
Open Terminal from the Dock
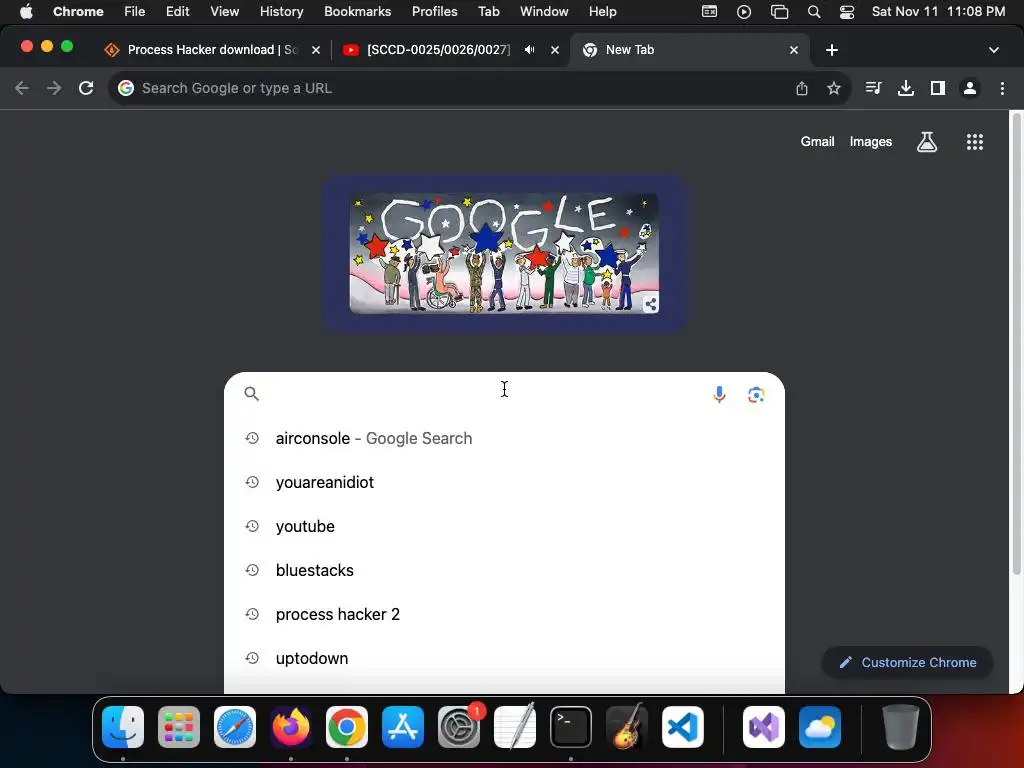click(x=571, y=727)
